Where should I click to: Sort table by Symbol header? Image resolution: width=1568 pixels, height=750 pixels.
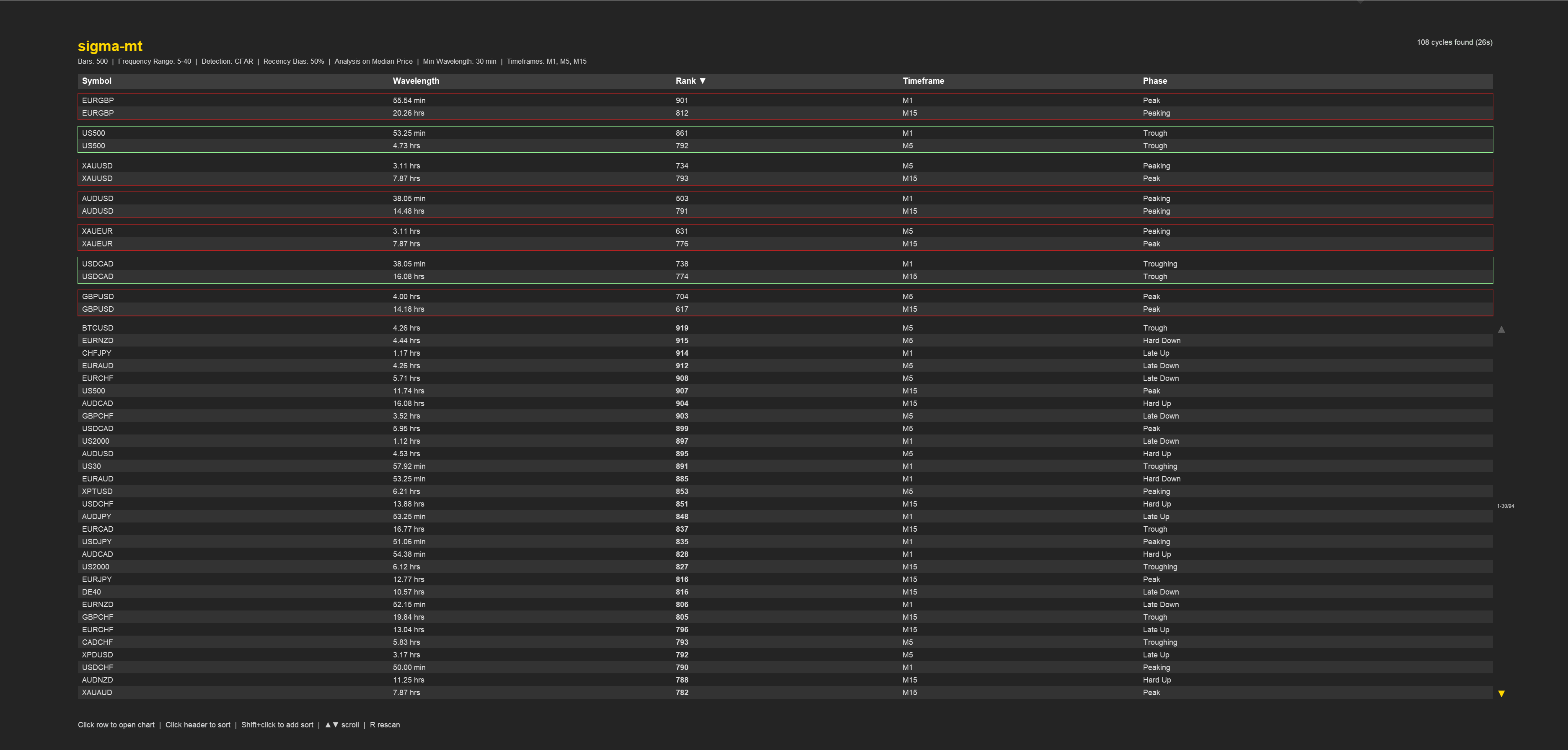click(x=97, y=81)
